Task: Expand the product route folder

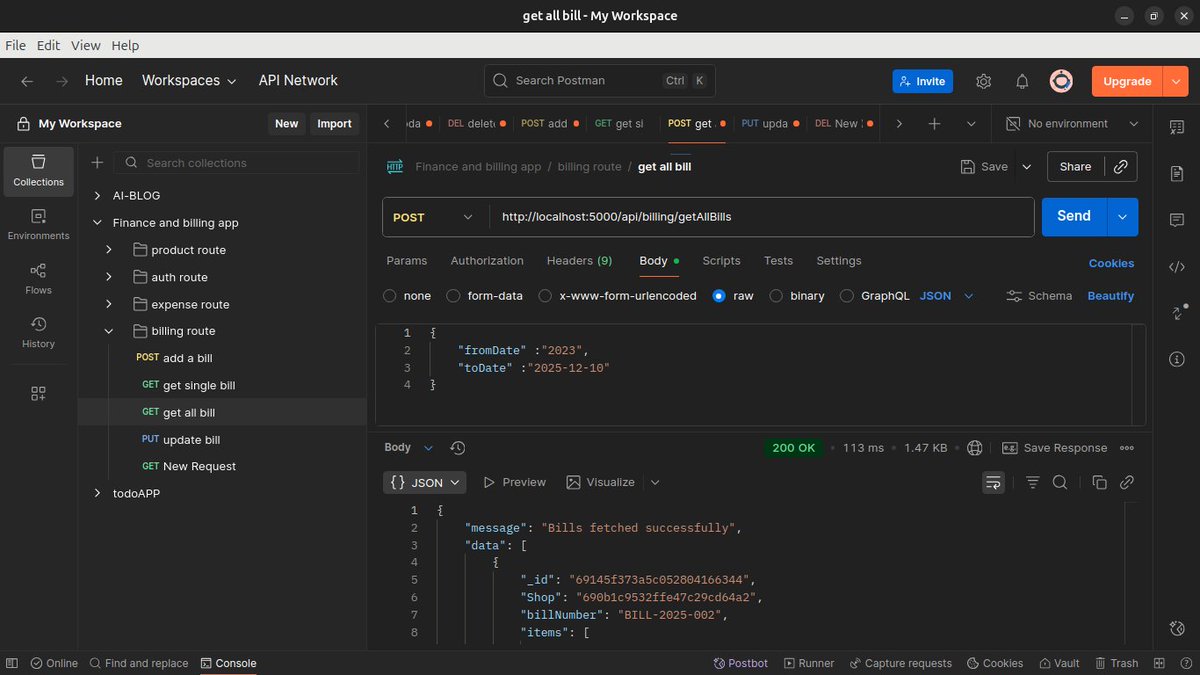Action: [x=110, y=250]
